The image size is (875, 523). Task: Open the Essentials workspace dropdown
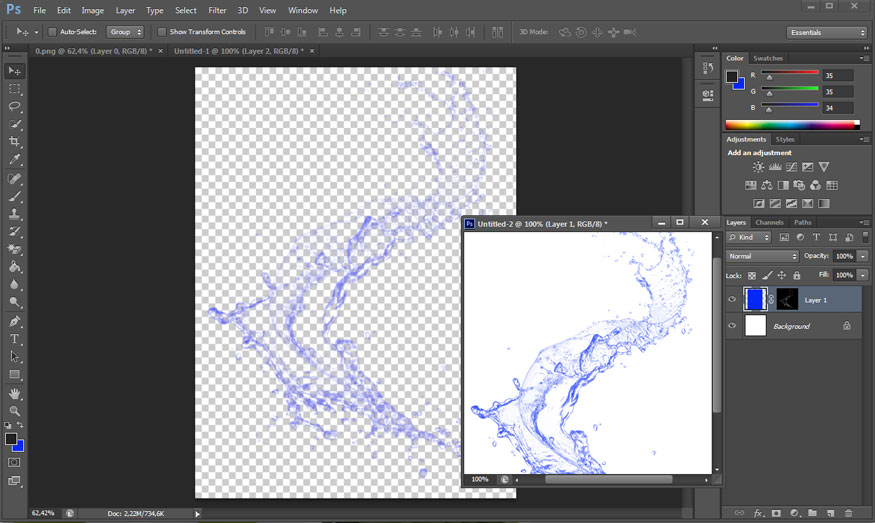tap(826, 32)
